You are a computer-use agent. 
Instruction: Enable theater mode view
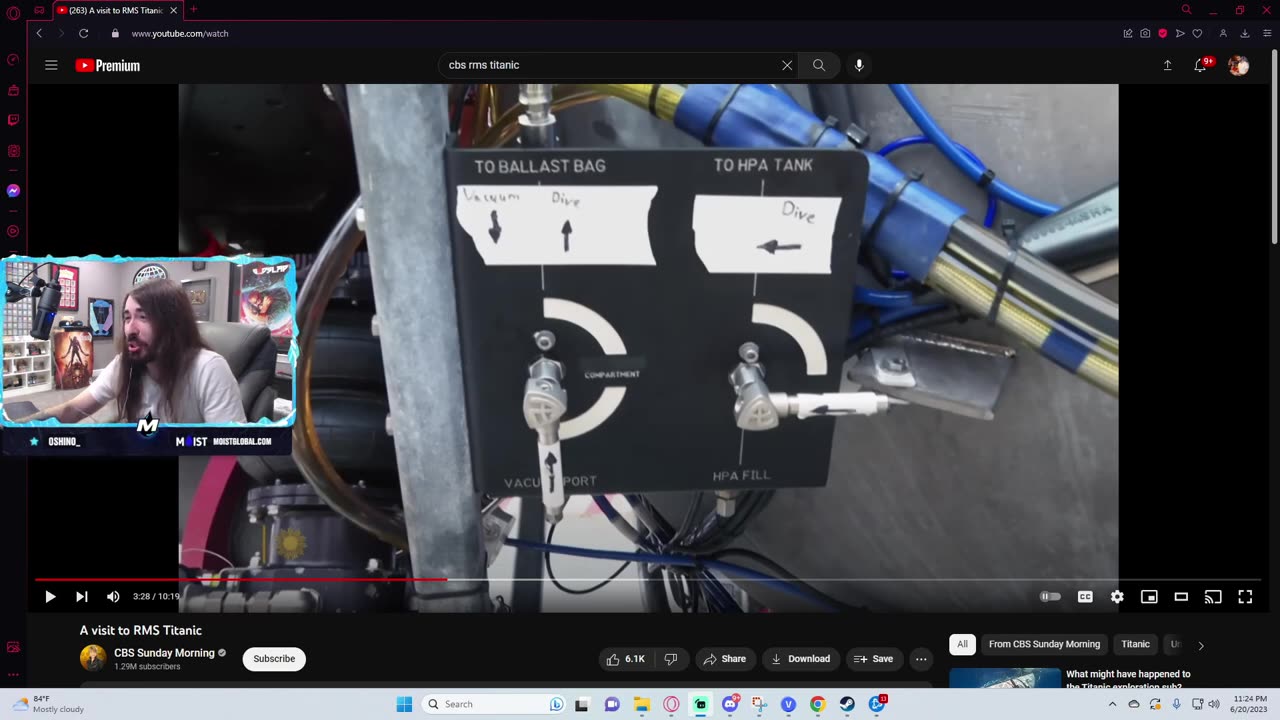coord(1181,597)
